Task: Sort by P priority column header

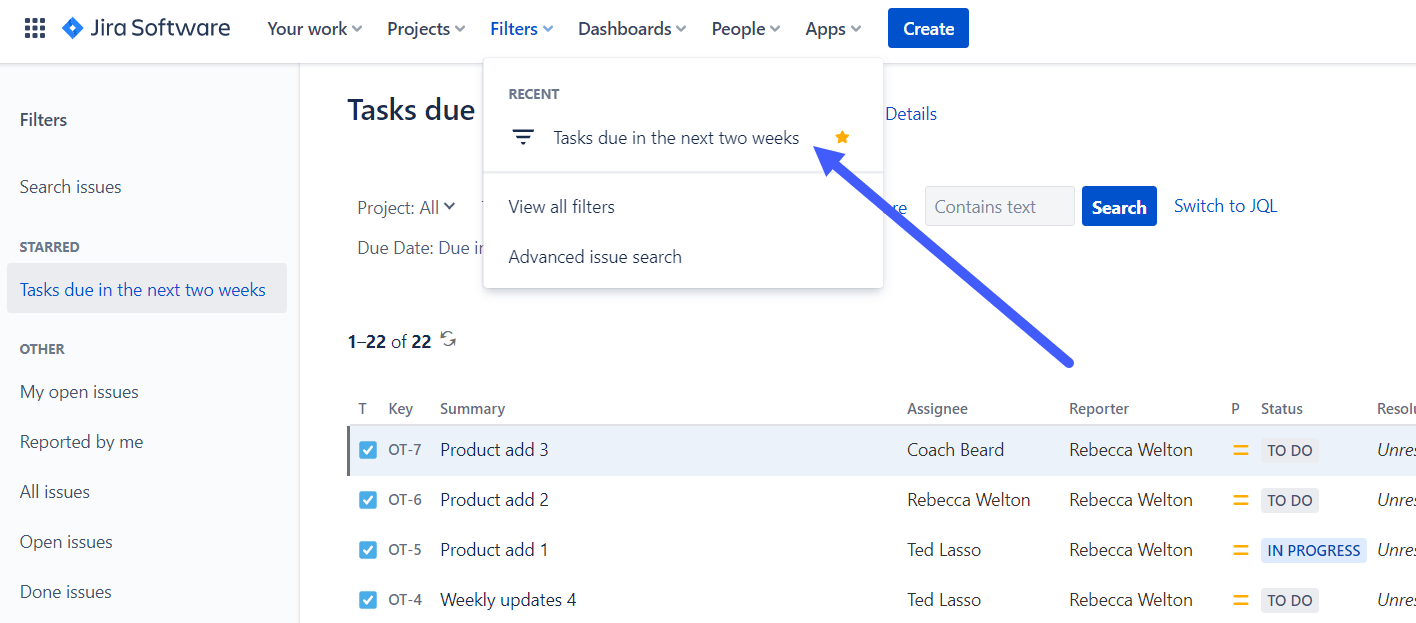Action: tap(1236, 409)
